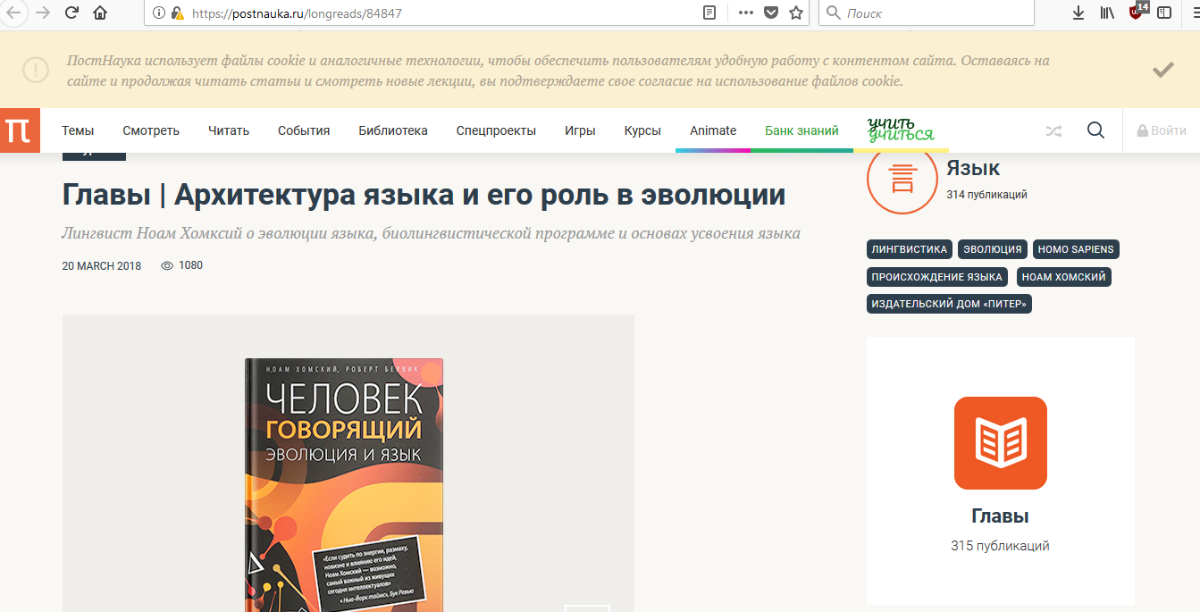1200x612 pixels.
Task: Click the PostNauka orange logo
Action: 19,130
